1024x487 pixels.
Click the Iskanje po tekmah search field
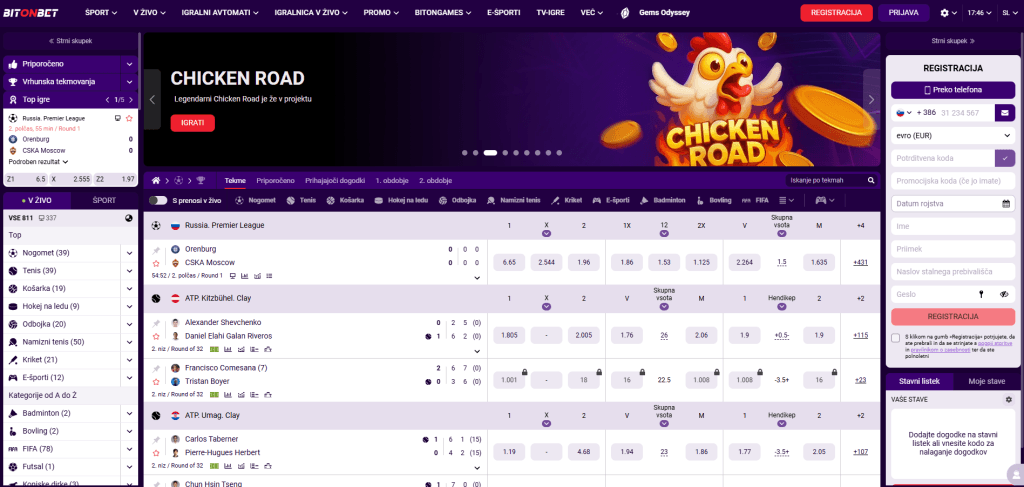tap(826, 180)
